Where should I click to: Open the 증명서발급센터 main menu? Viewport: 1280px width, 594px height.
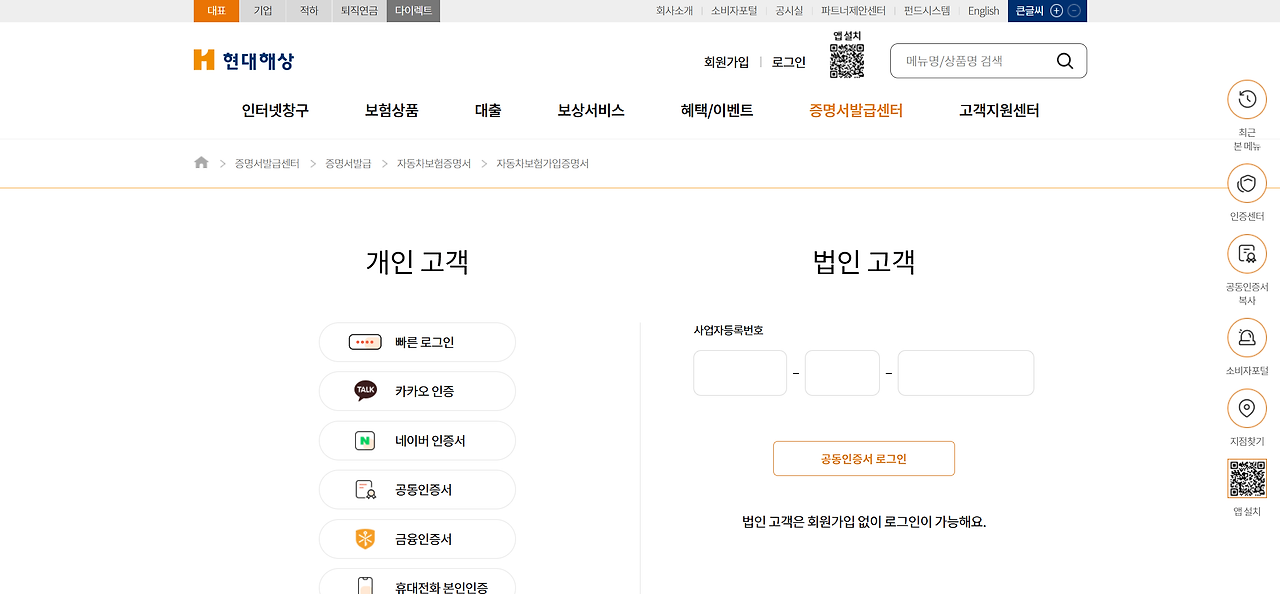856,111
